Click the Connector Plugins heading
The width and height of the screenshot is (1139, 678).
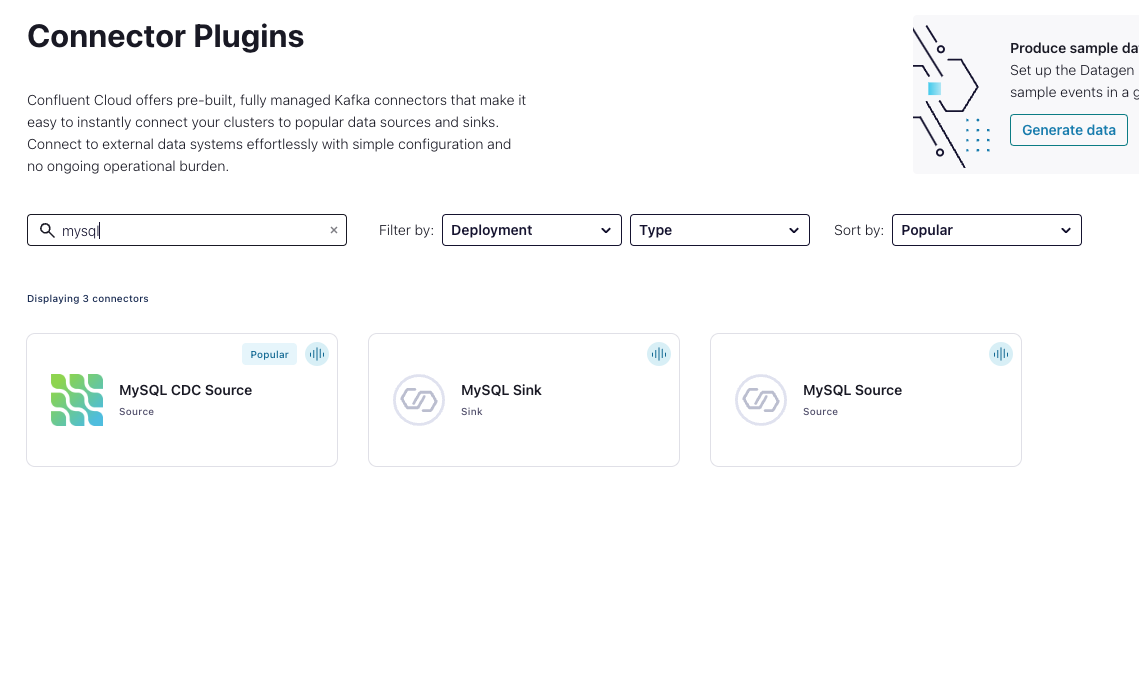(166, 36)
